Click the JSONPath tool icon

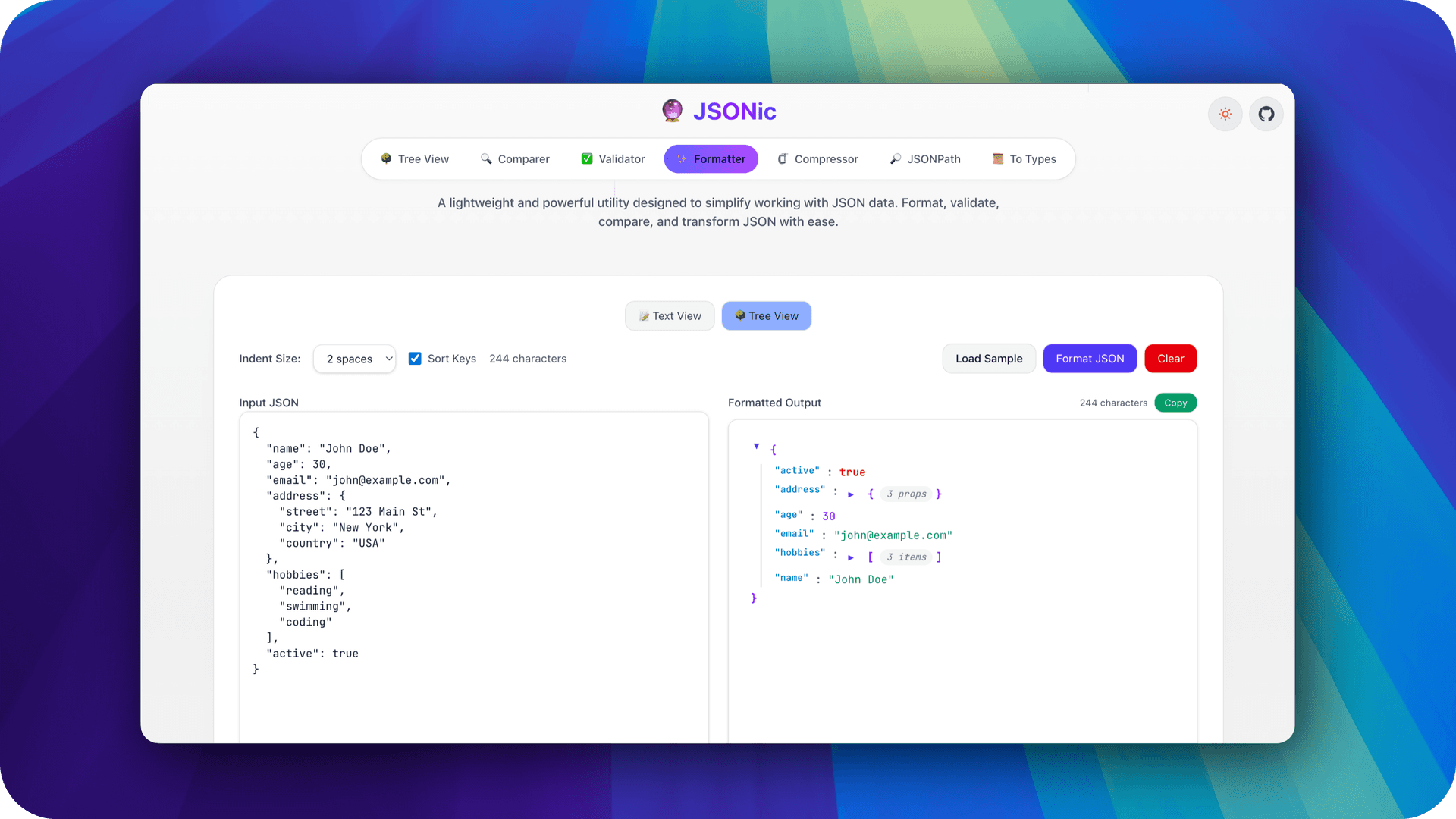[896, 158]
